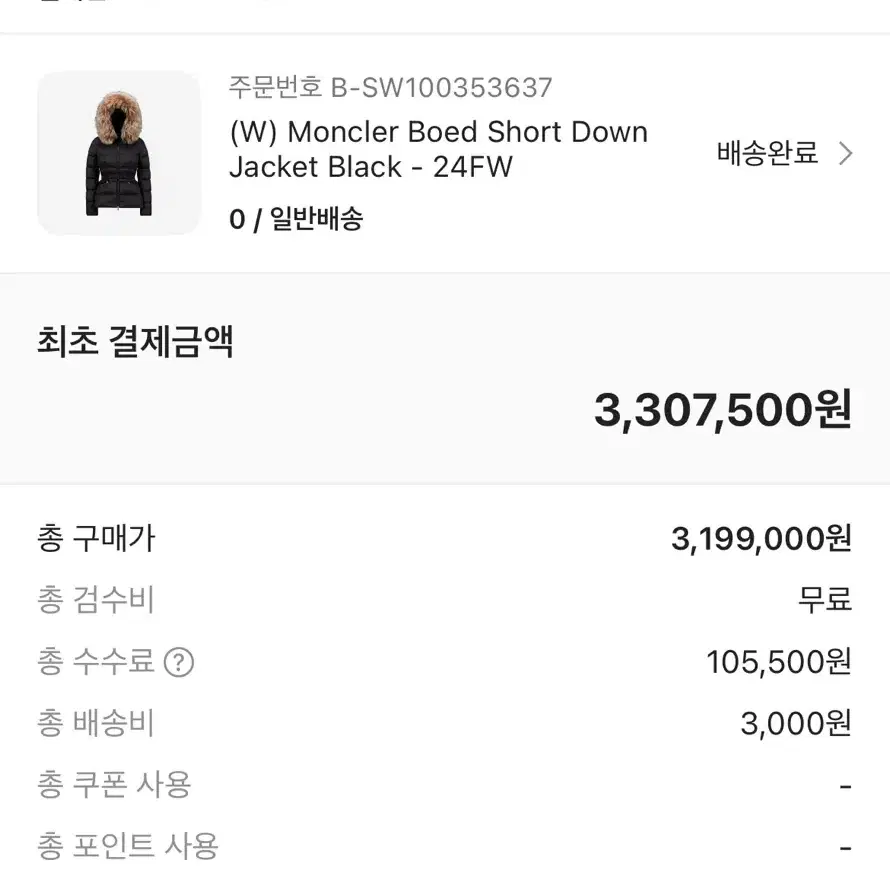Select the 총 쿠폰 사용 row label
The height and width of the screenshot is (890, 890).
point(114,785)
